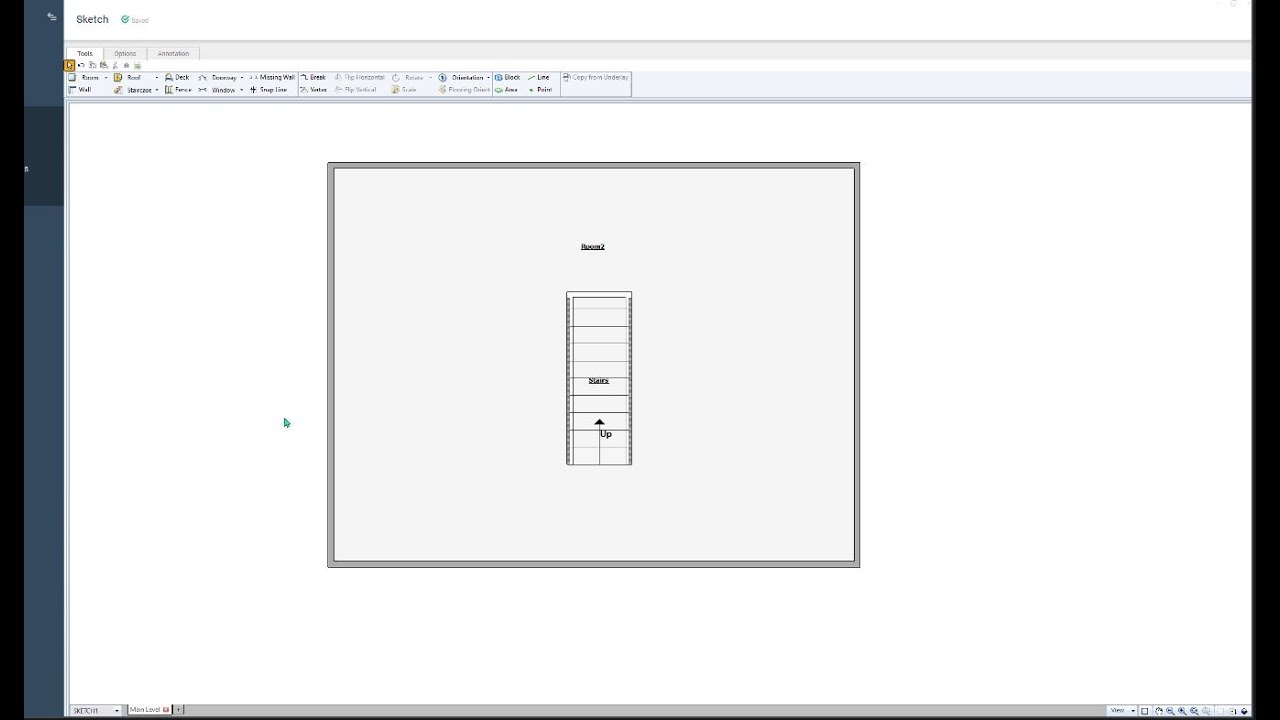This screenshot has width=1280, height=720.
Task: Expand the Orientation dropdown arrow
Action: tap(488, 77)
